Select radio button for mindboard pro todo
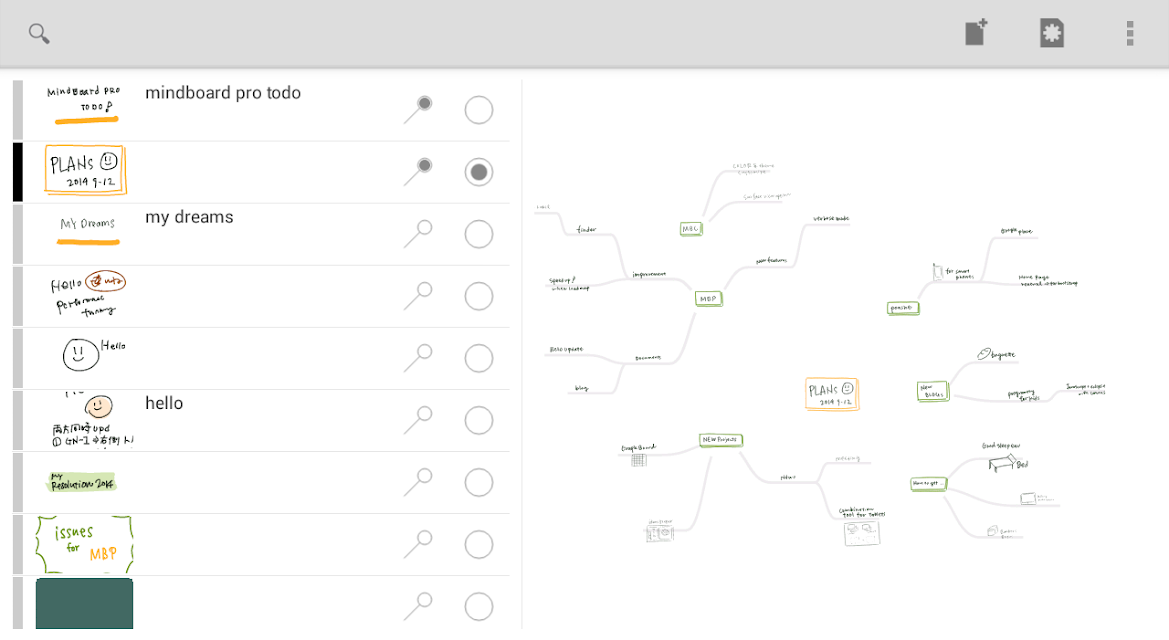This screenshot has height=640, width=1169. click(479, 110)
